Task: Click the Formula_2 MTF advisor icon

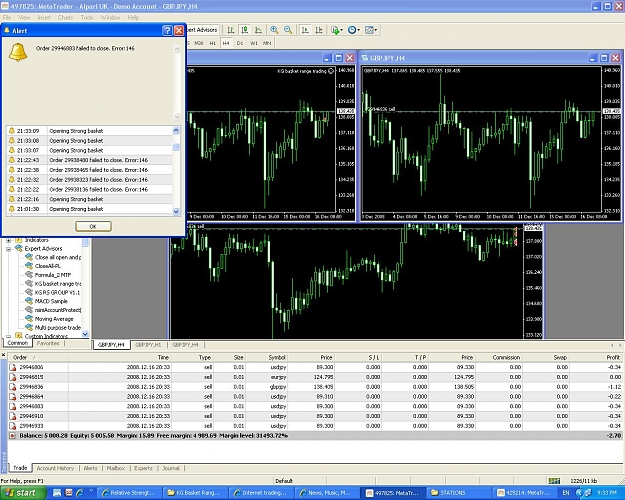Action: pyautogui.click(x=29, y=275)
